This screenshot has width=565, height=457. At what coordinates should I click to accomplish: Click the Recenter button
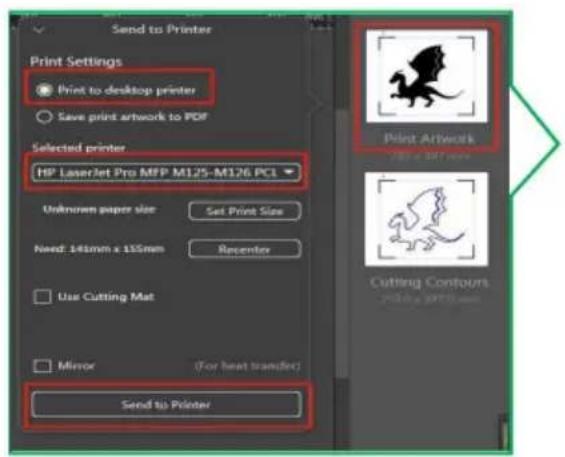pos(245,249)
